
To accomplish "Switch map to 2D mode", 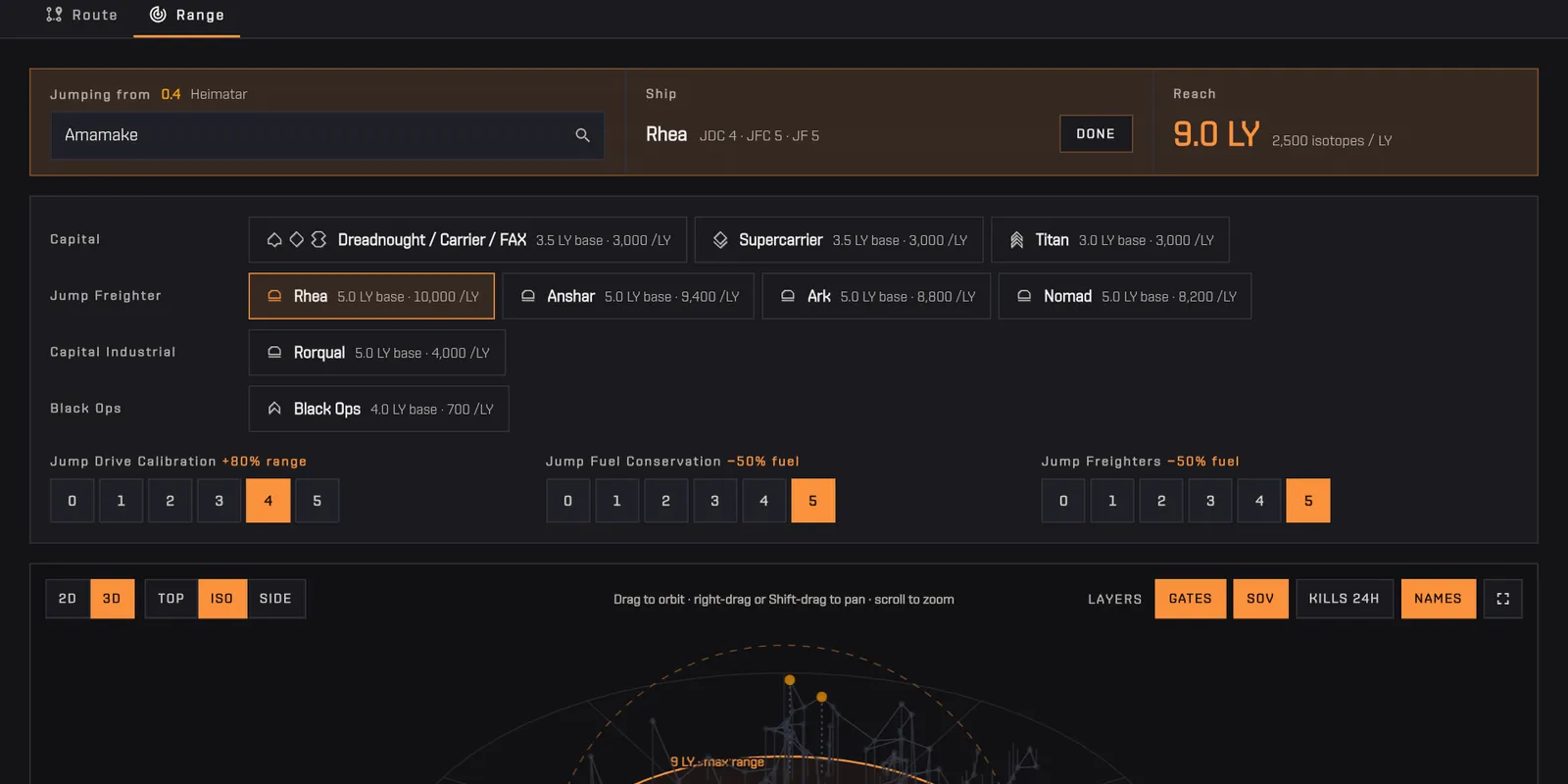I will click(68, 599).
